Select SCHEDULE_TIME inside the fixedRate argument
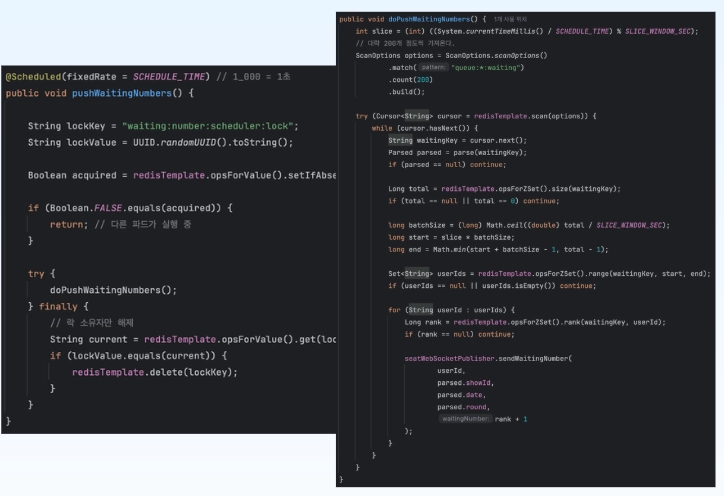 point(171,77)
